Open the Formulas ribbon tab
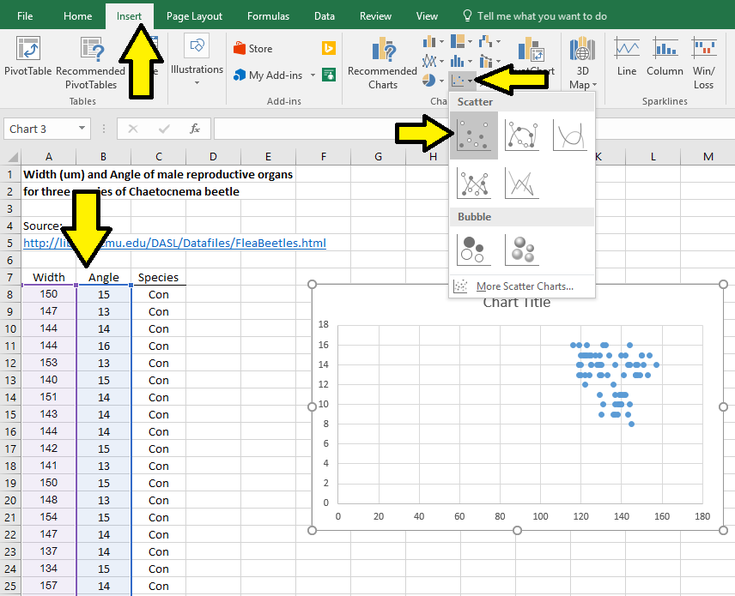The width and height of the screenshot is (735, 596). tap(268, 16)
